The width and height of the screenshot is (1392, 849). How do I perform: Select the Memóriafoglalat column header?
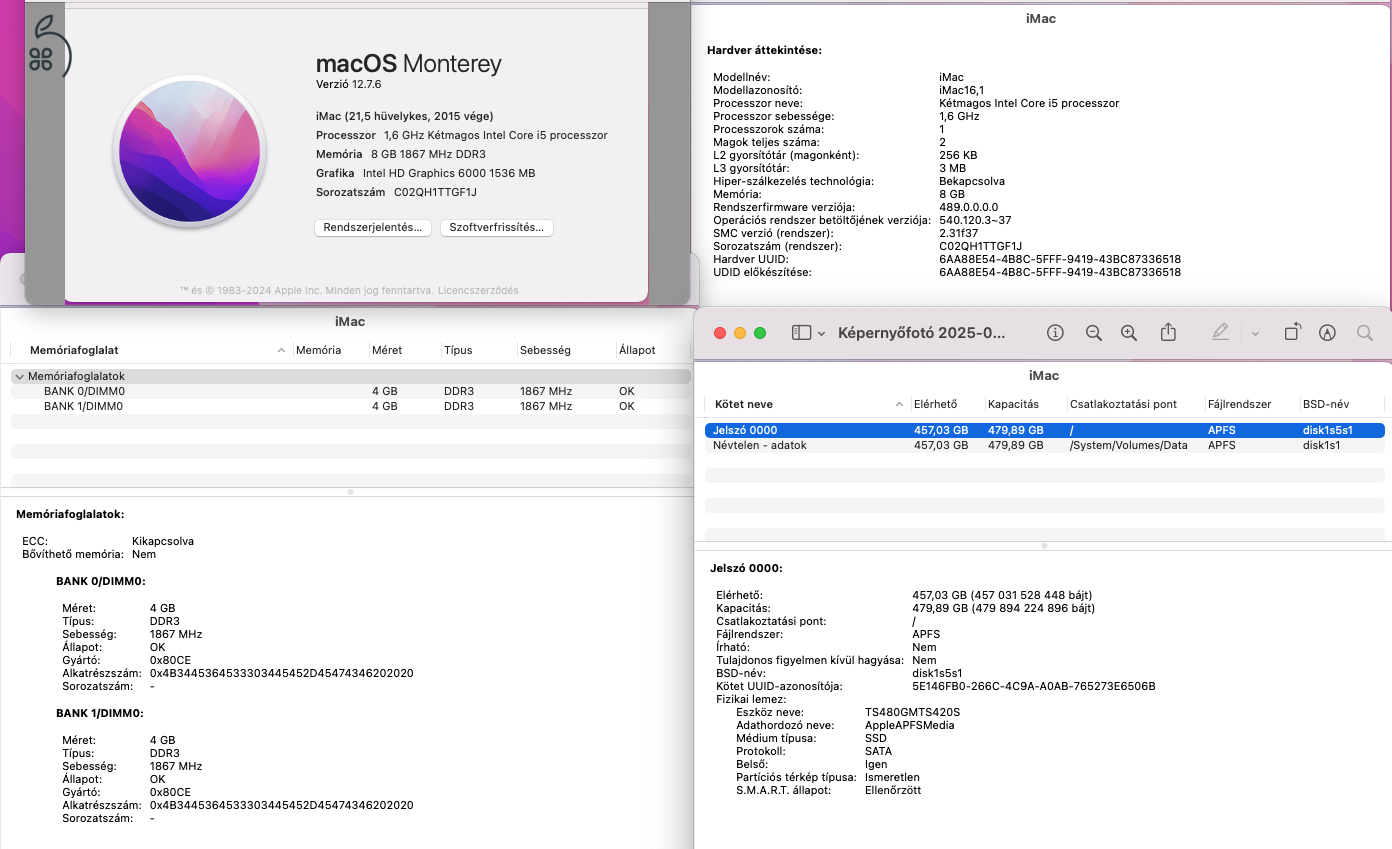point(75,350)
